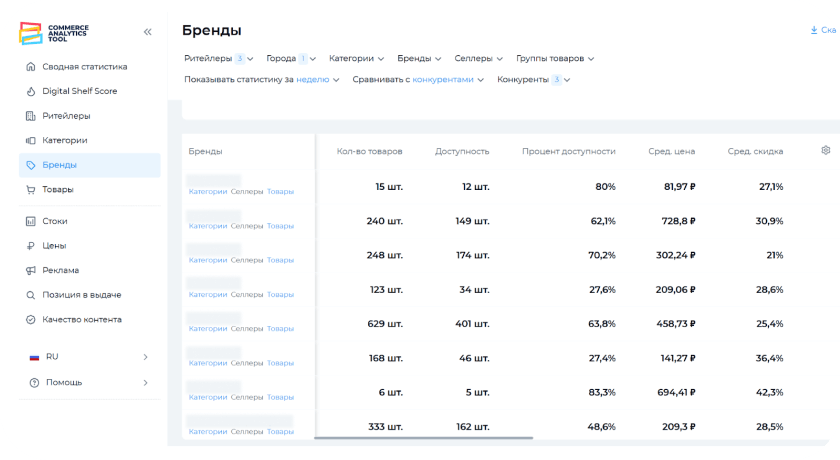The width and height of the screenshot is (840, 460).
Task: Click the ruble icon beside Цены
Action: click(31, 246)
